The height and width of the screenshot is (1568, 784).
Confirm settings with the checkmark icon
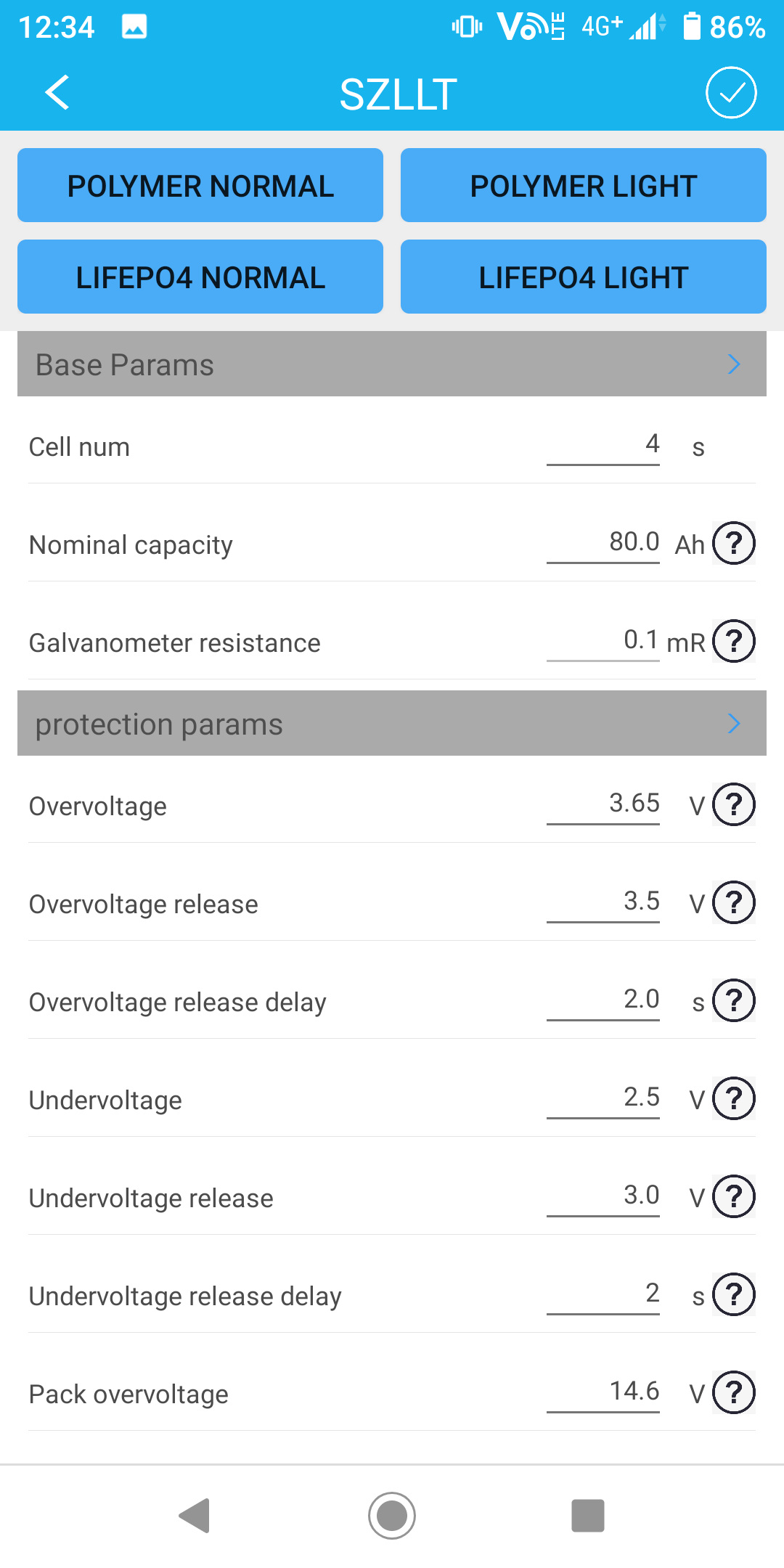[730, 93]
